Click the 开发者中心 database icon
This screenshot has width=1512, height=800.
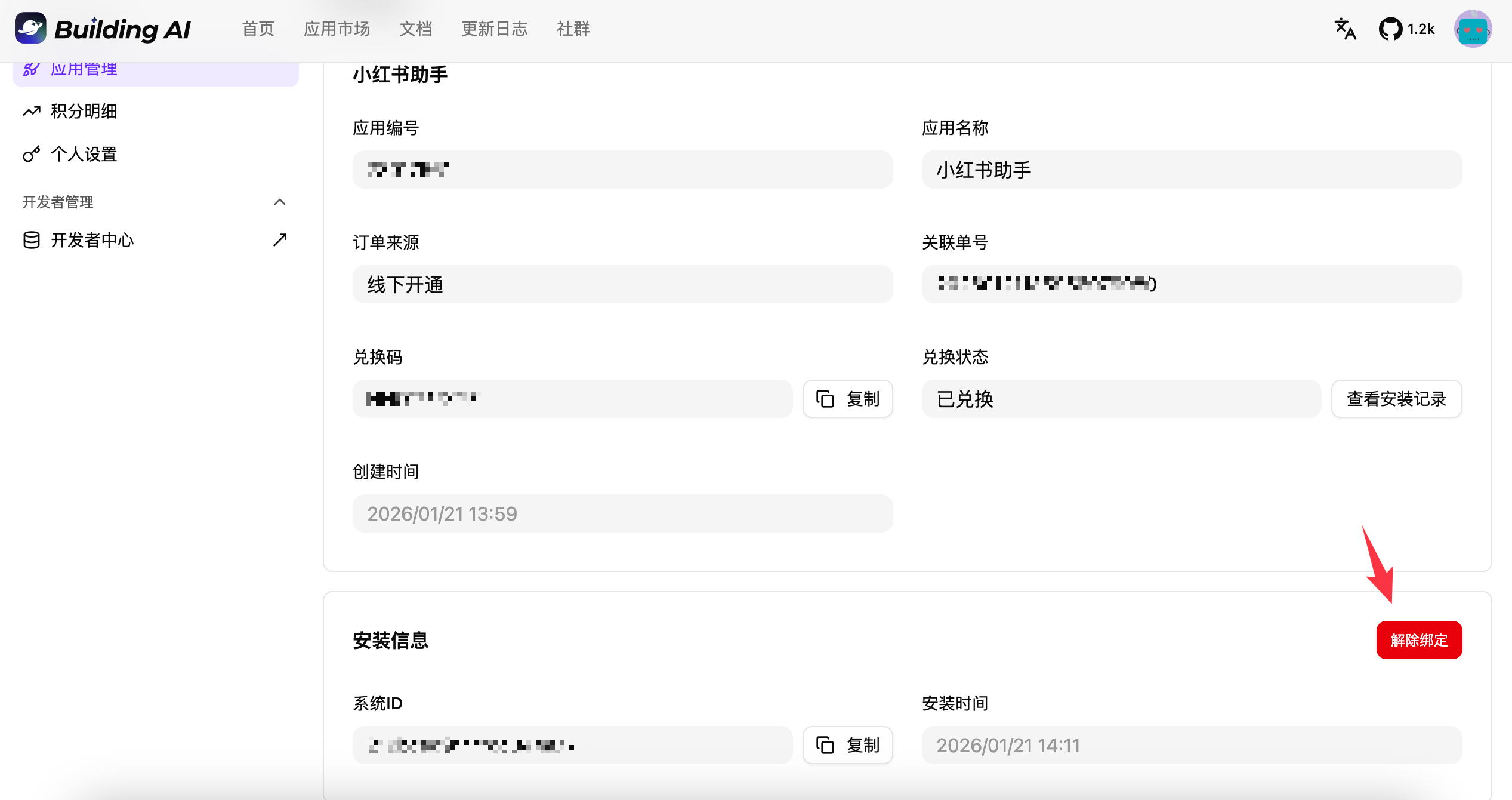pyautogui.click(x=31, y=240)
